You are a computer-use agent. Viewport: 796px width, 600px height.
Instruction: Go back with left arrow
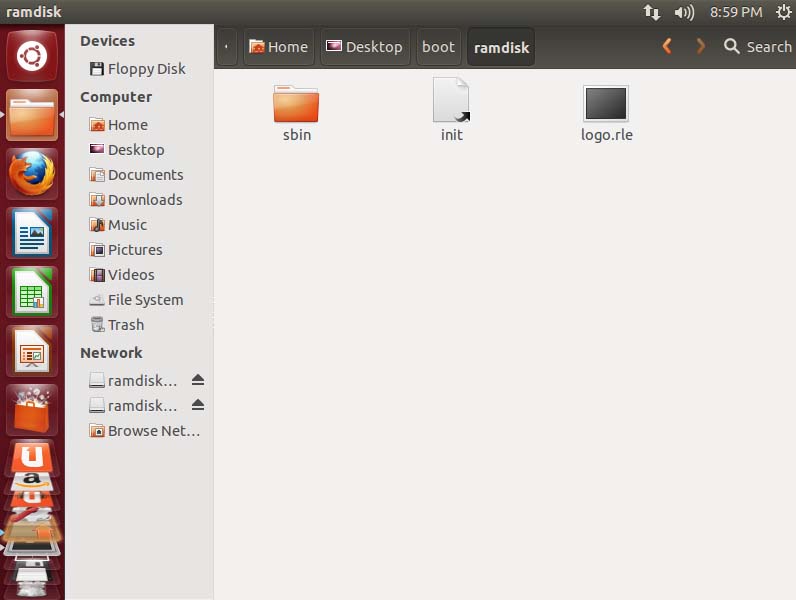(x=667, y=47)
